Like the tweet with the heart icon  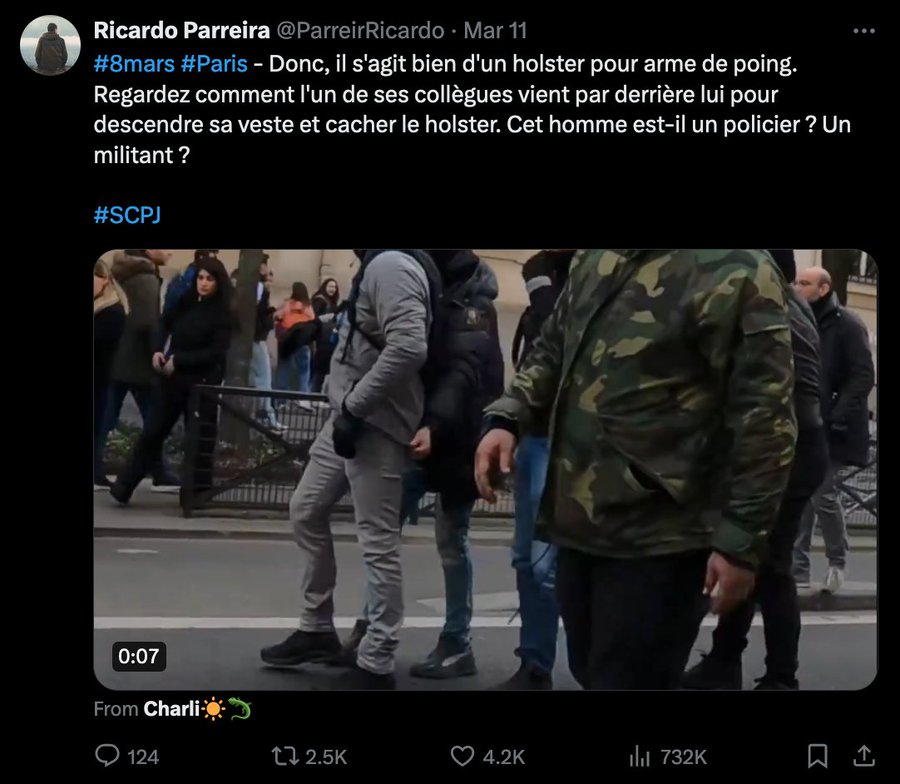click(462, 756)
